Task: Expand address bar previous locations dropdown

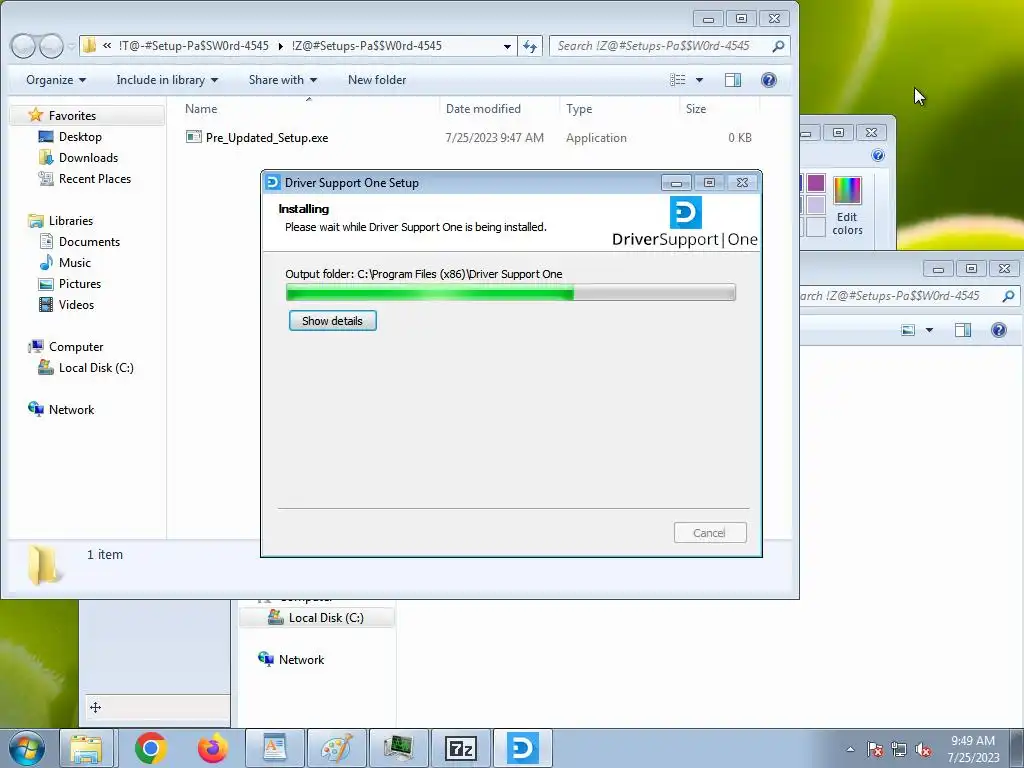Action: [507, 46]
